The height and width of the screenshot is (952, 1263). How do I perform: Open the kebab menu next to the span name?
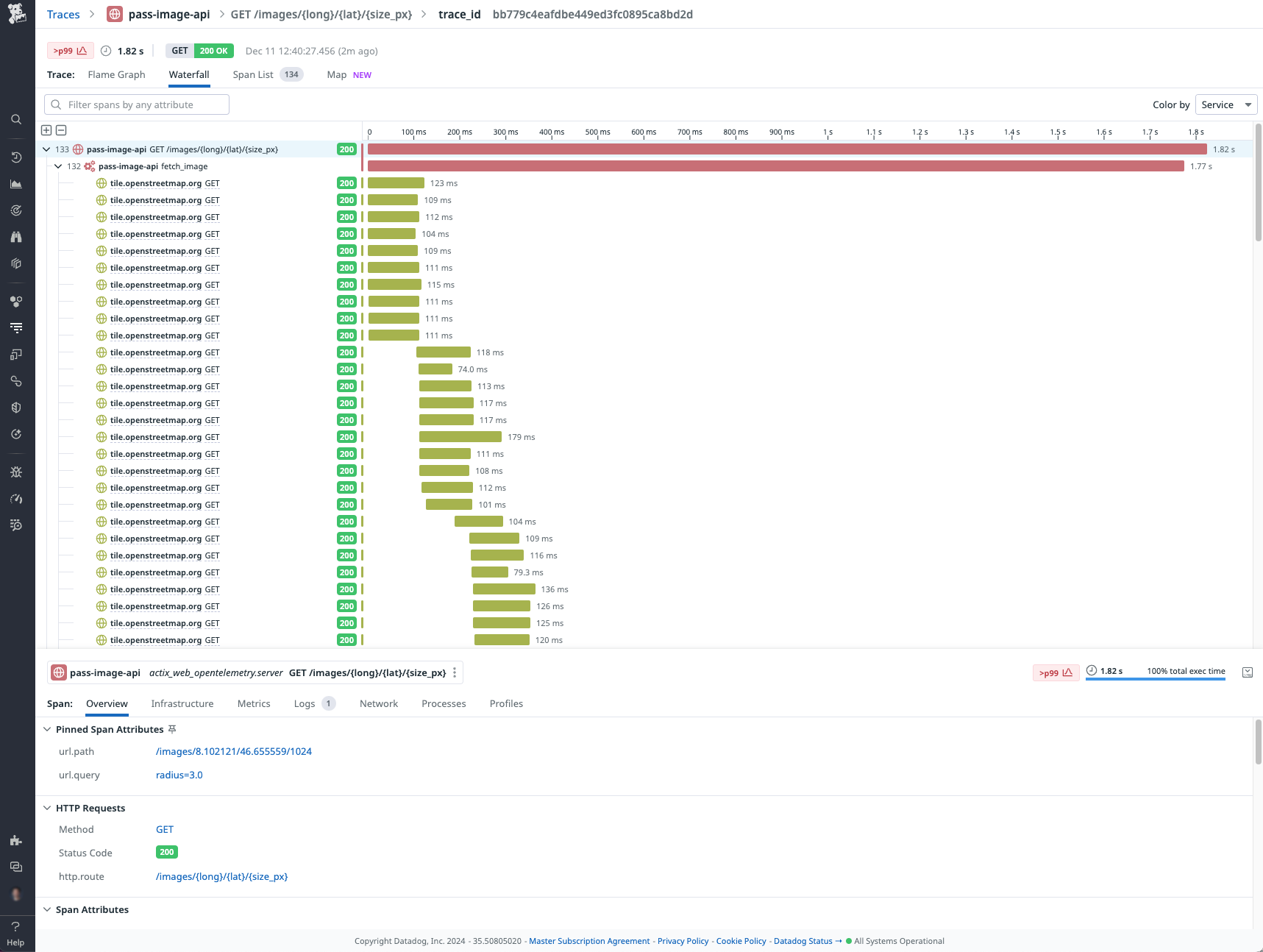[455, 672]
